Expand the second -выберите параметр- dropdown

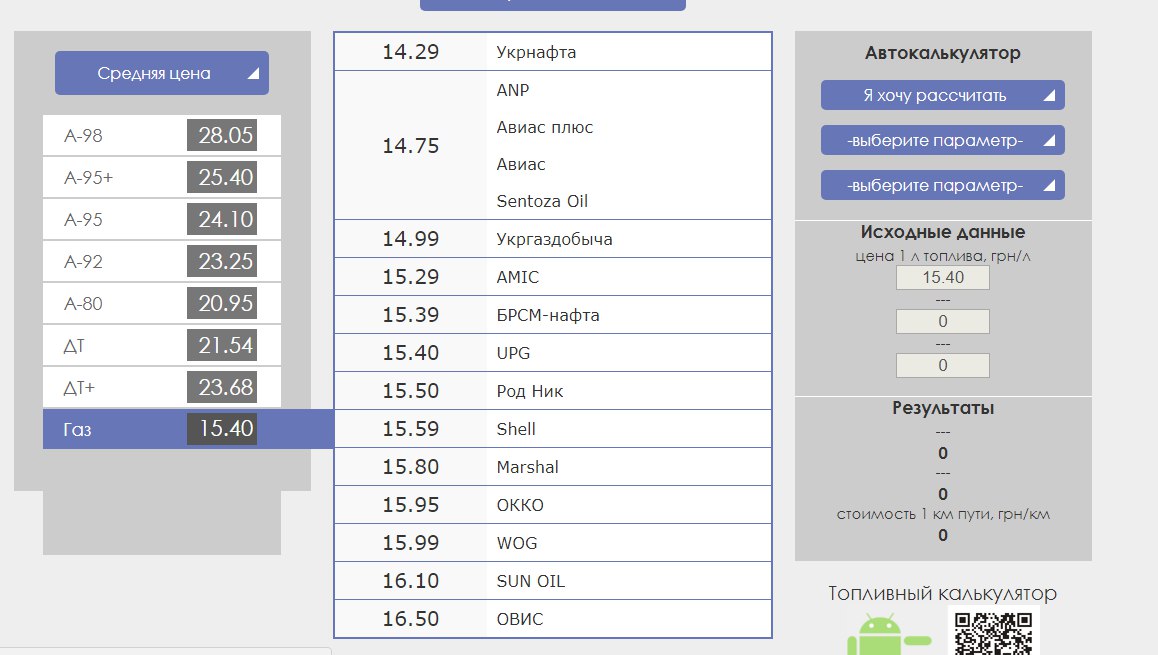pyautogui.click(x=942, y=185)
